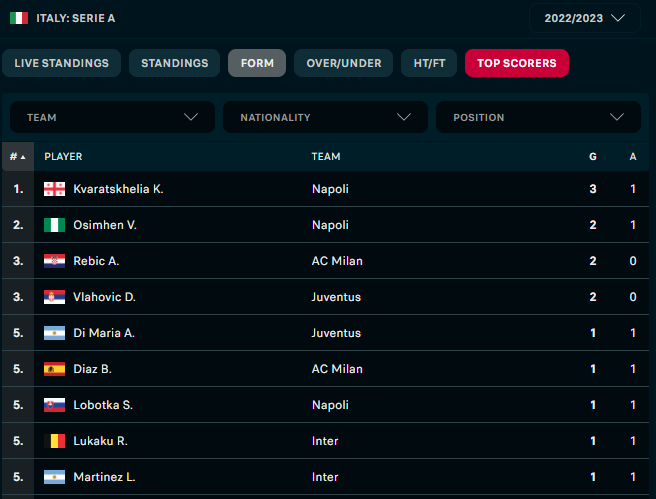
Task: Switch to the STANDINGS tab
Action: point(174,63)
